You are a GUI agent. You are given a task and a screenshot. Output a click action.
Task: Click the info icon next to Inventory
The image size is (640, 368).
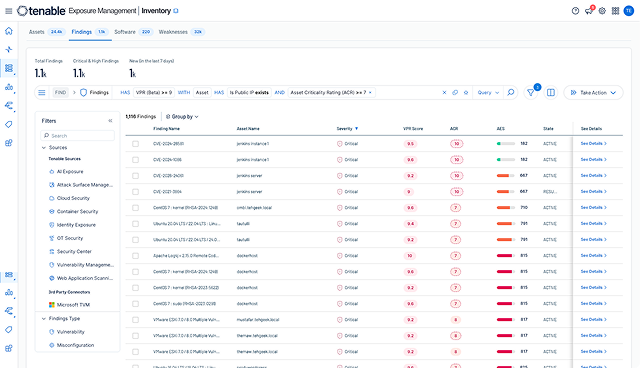(x=176, y=11)
